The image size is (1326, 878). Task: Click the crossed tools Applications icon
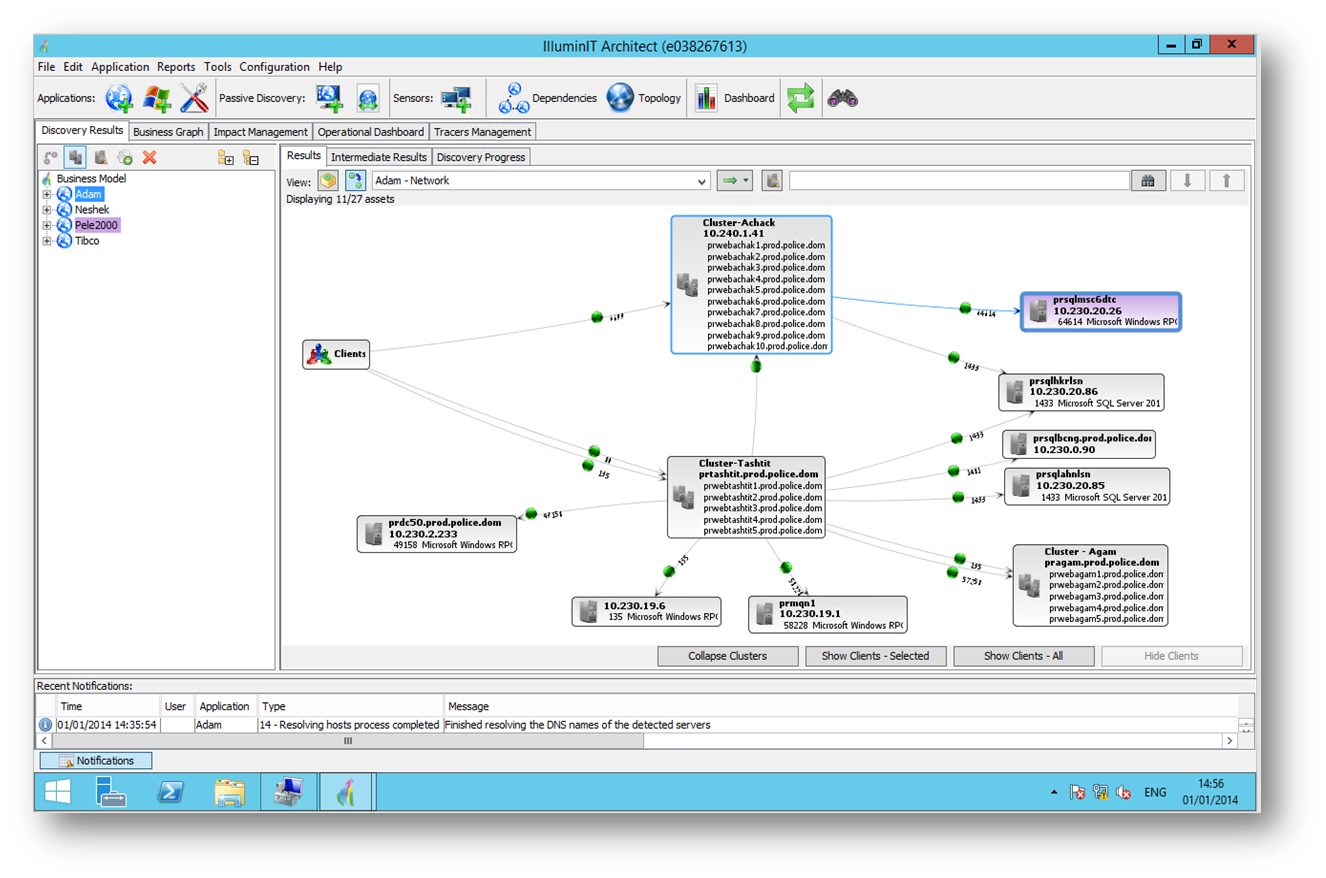[194, 98]
